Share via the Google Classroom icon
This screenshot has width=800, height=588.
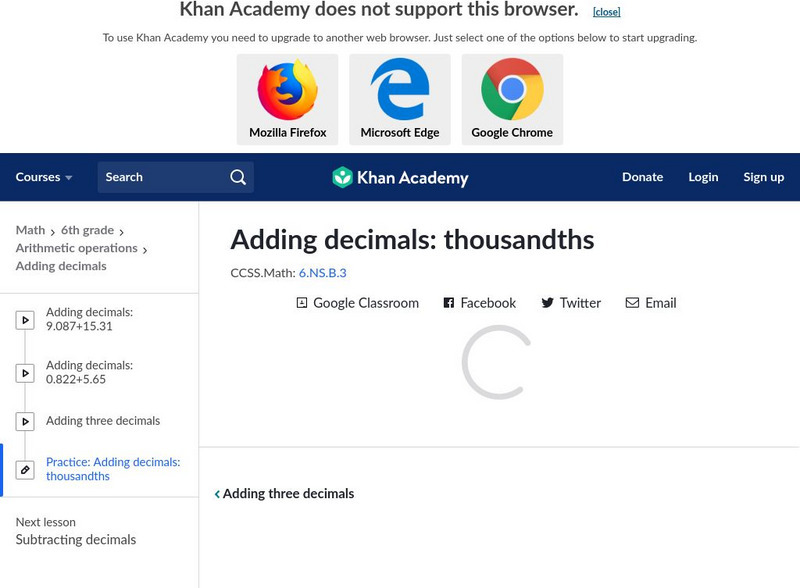point(302,303)
